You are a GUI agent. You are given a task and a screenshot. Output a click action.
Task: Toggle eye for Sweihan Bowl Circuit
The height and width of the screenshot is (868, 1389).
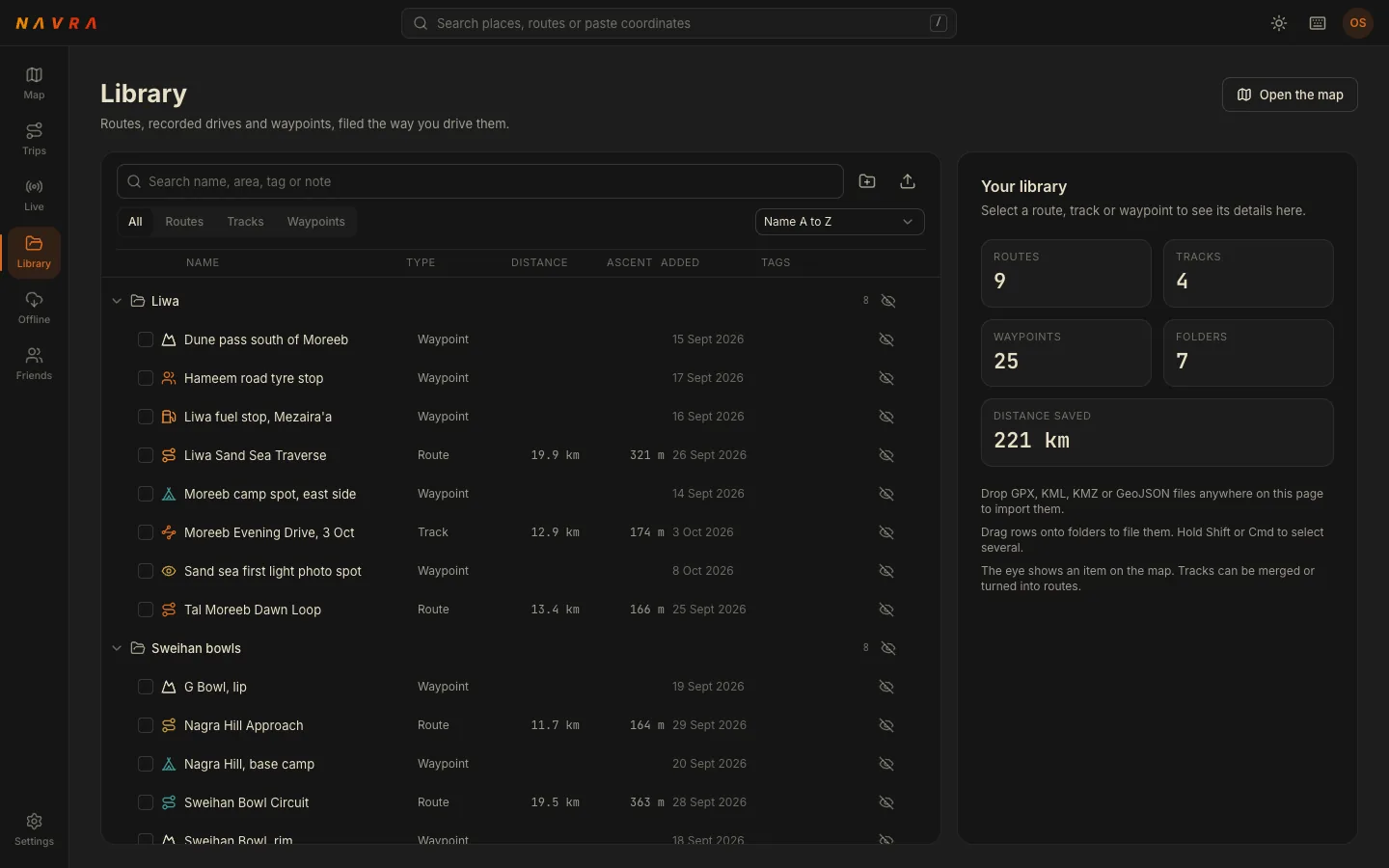click(x=886, y=802)
